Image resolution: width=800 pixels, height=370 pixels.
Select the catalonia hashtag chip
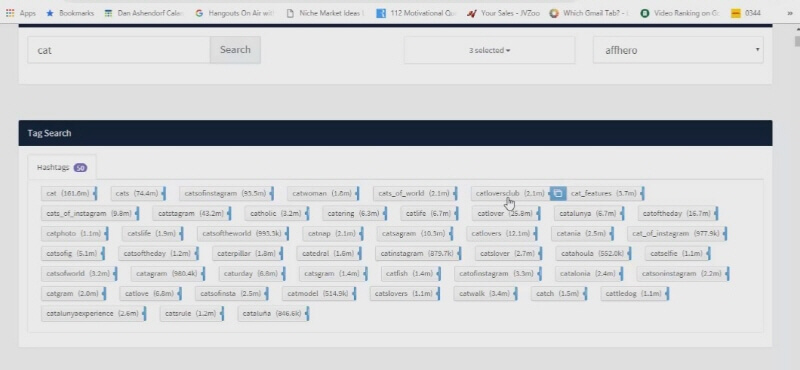point(589,273)
